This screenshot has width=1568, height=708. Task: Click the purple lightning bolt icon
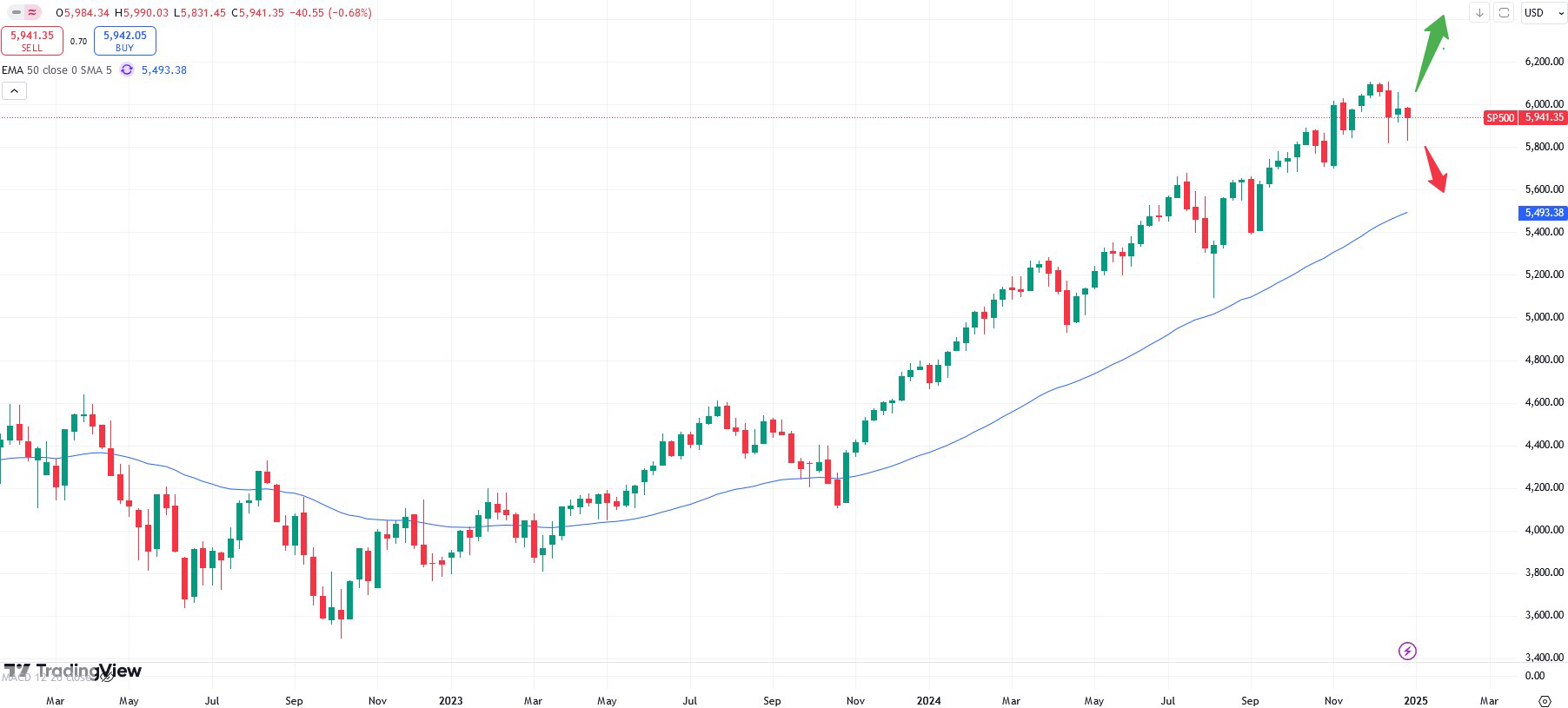tap(1407, 651)
